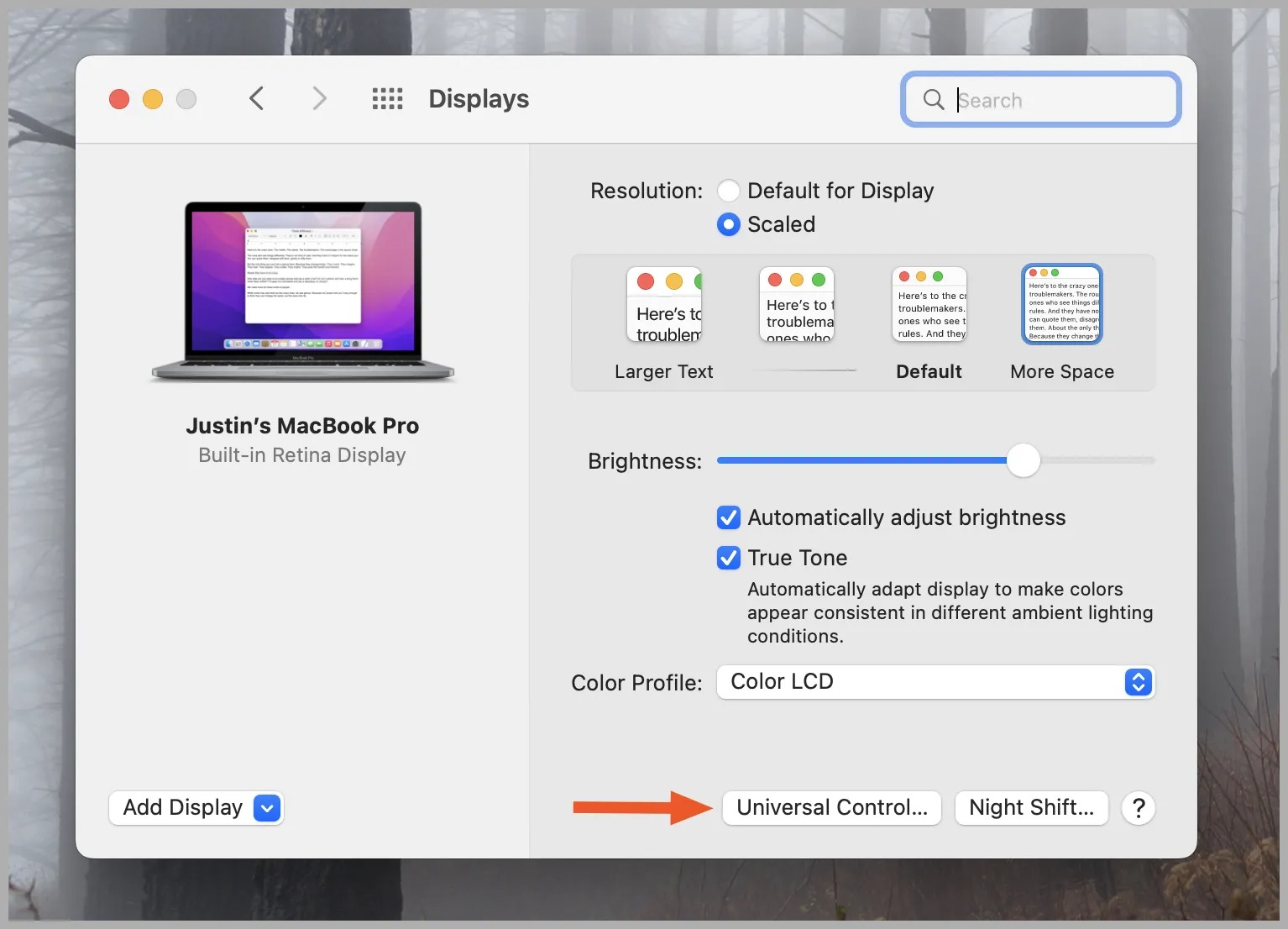1288x929 pixels.
Task: Choose the More Space scaling thumbnail
Action: (x=1062, y=304)
